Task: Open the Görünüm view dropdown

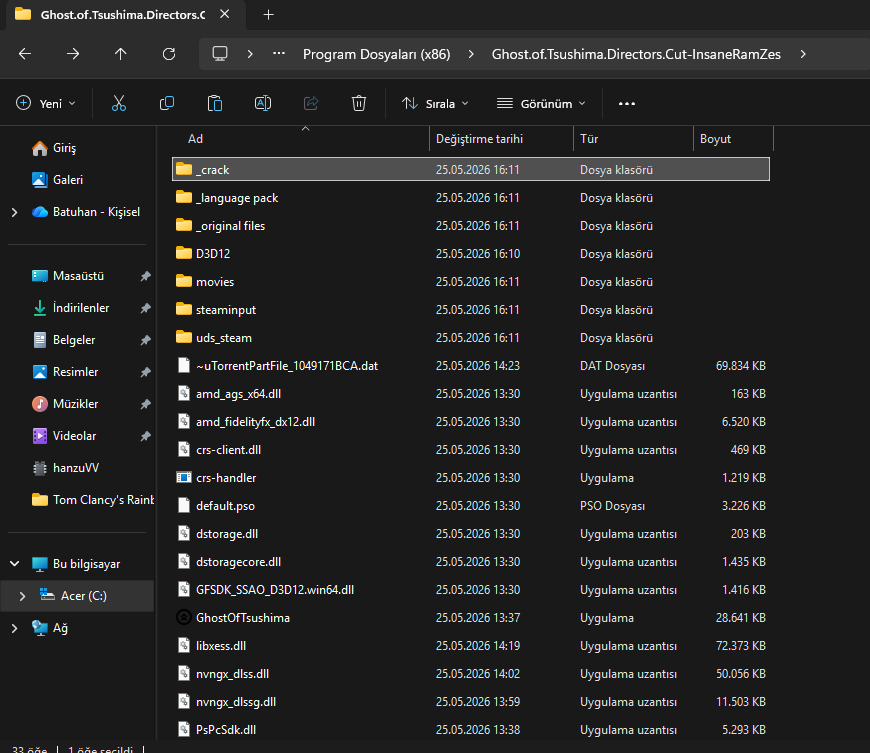Action: coord(541,103)
